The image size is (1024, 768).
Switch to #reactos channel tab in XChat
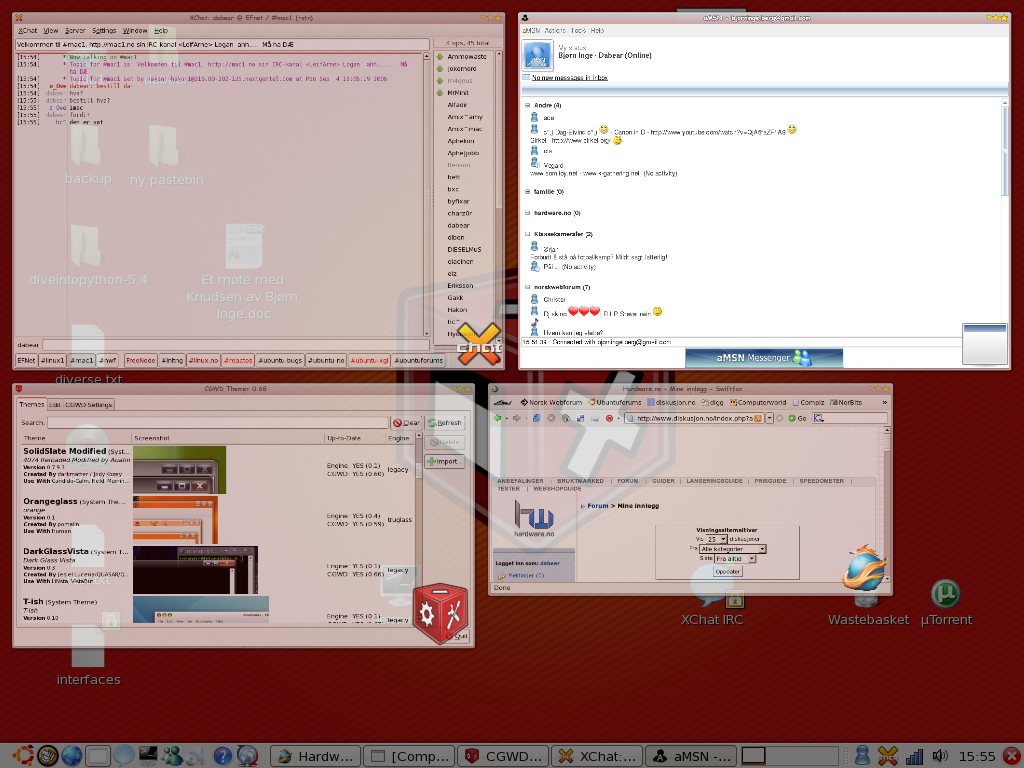click(x=238, y=360)
